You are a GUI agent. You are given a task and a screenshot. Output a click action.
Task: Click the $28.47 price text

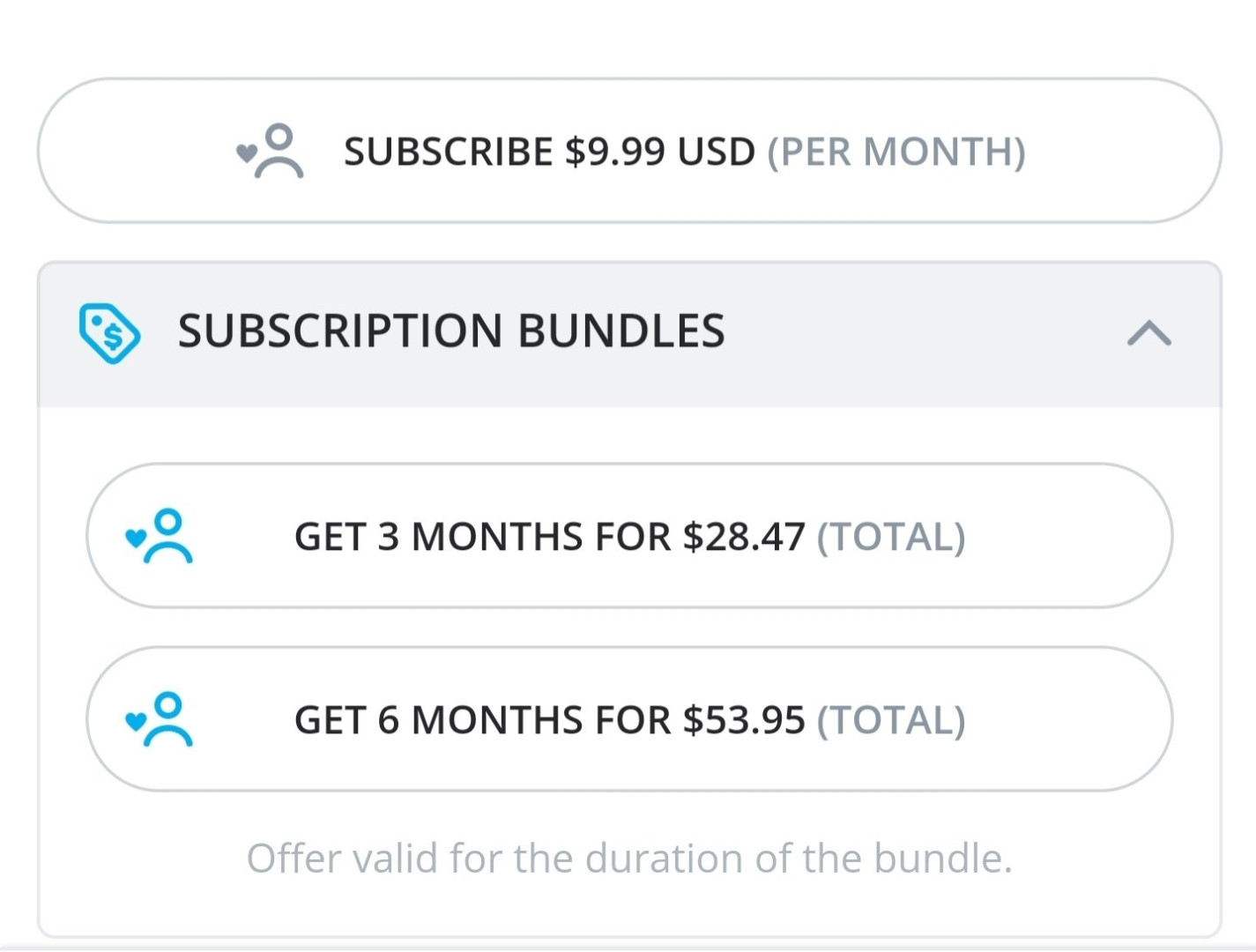tap(744, 537)
